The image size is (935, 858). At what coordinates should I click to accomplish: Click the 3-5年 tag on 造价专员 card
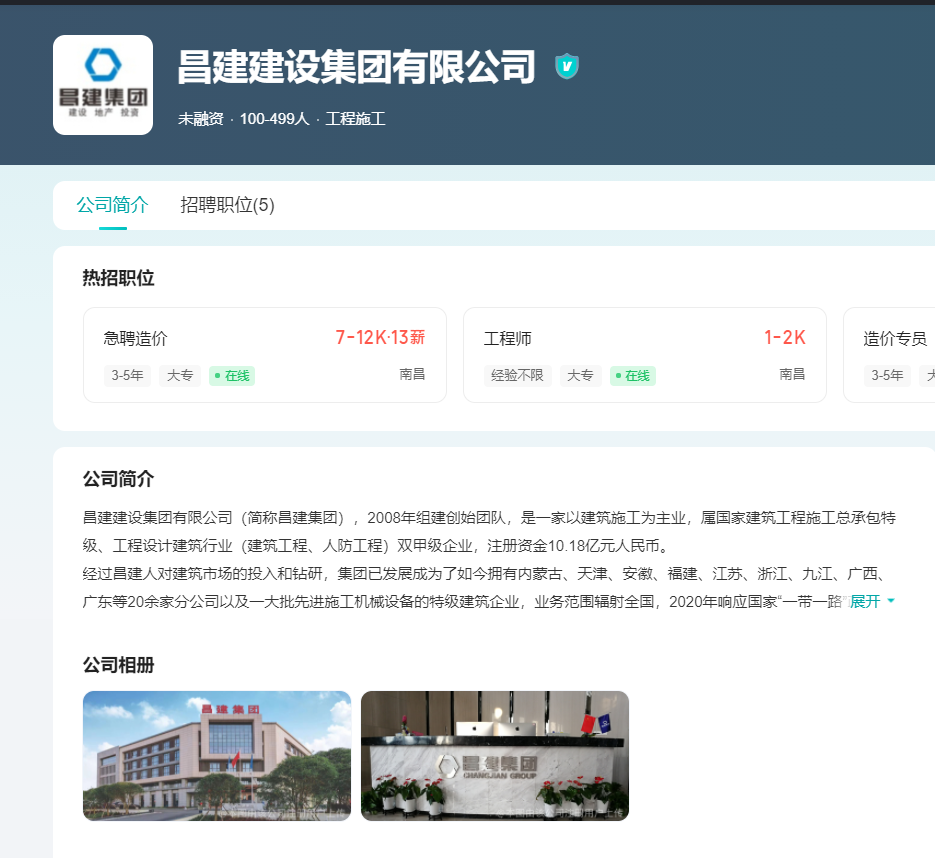pos(887,376)
